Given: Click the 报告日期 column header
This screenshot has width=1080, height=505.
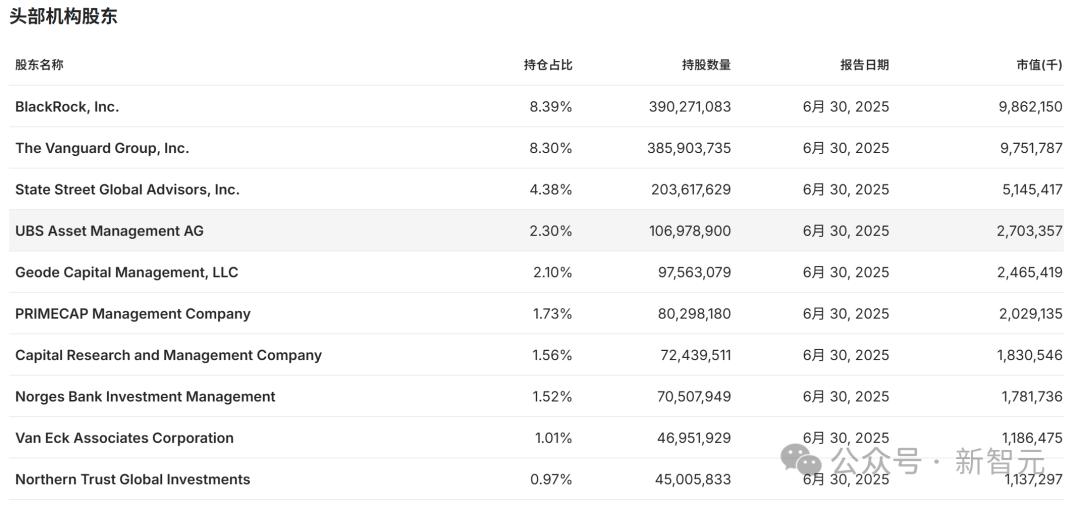Looking at the screenshot, I should pyautogui.click(x=864, y=65).
